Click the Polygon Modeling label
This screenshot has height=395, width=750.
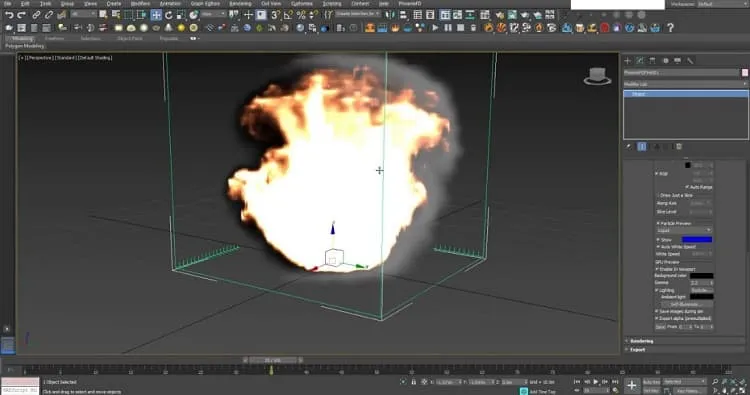click(24, 46)
